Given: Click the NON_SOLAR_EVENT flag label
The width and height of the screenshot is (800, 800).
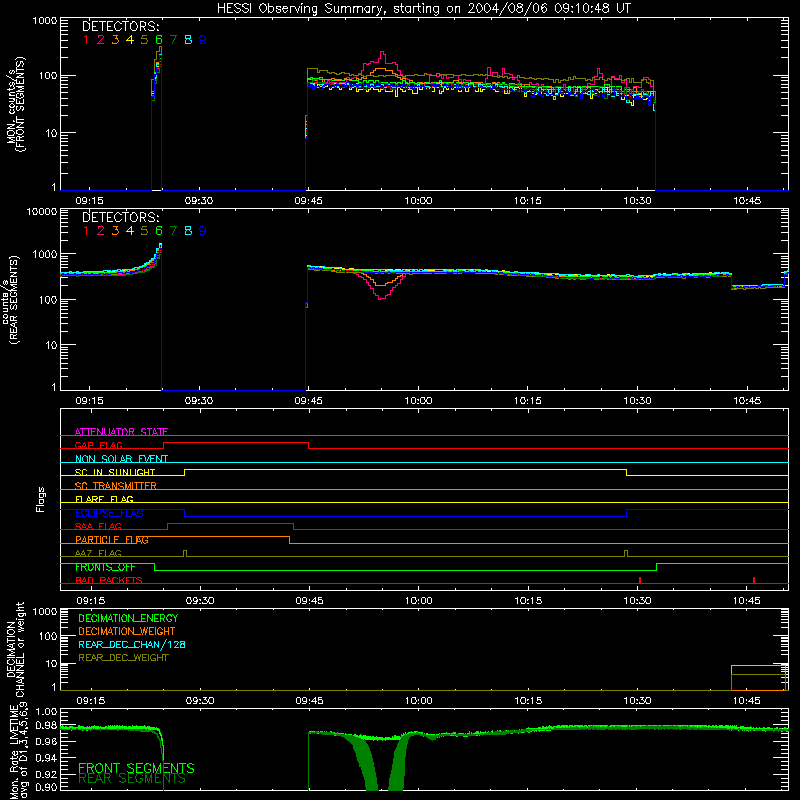Looking at the screenshot, I should click(121, 459).
